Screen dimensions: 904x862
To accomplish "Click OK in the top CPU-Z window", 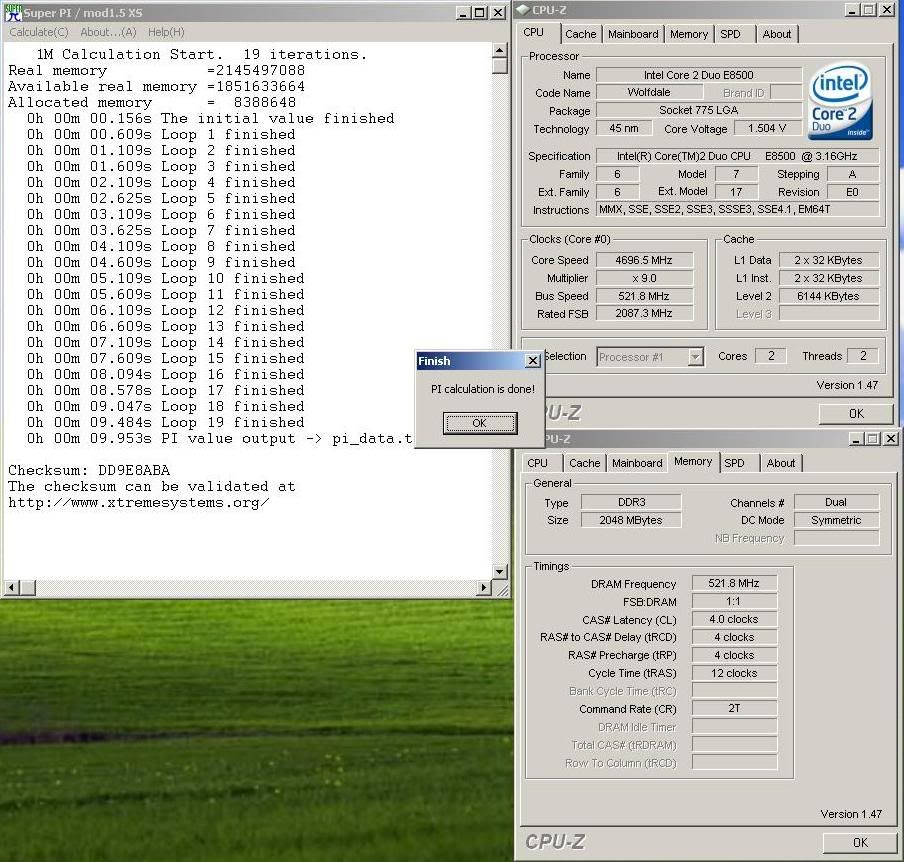I will coord(856,413).
